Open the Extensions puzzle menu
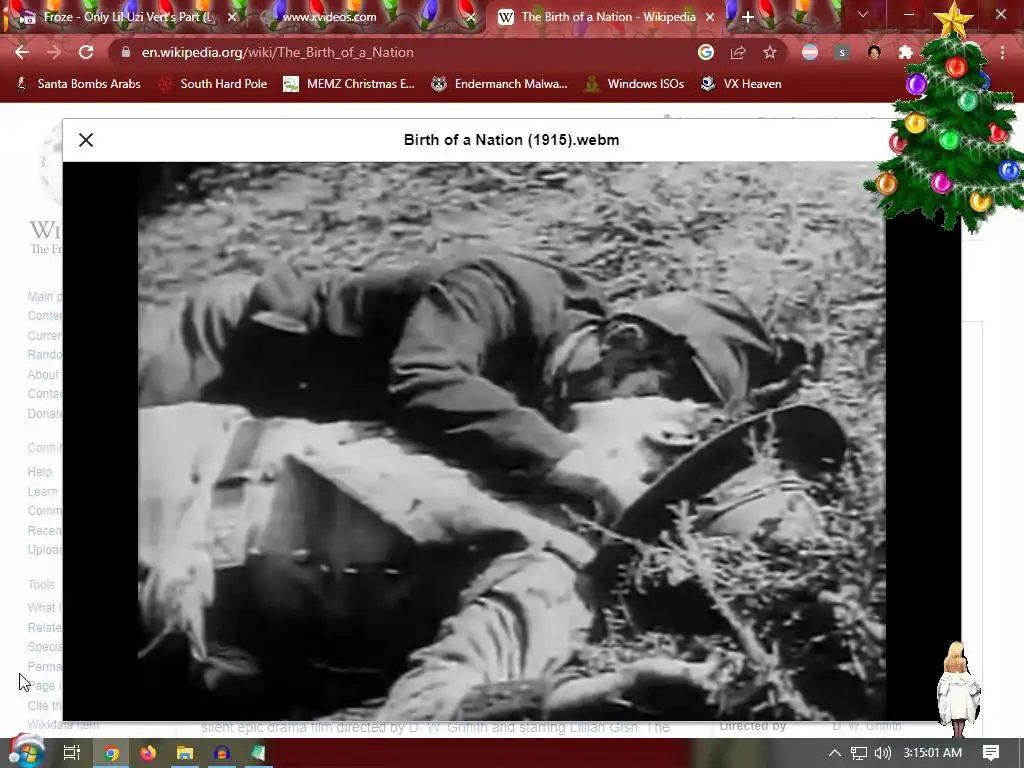The width and height of the screenshot is (1024, 768). click(x=905, y=52)
